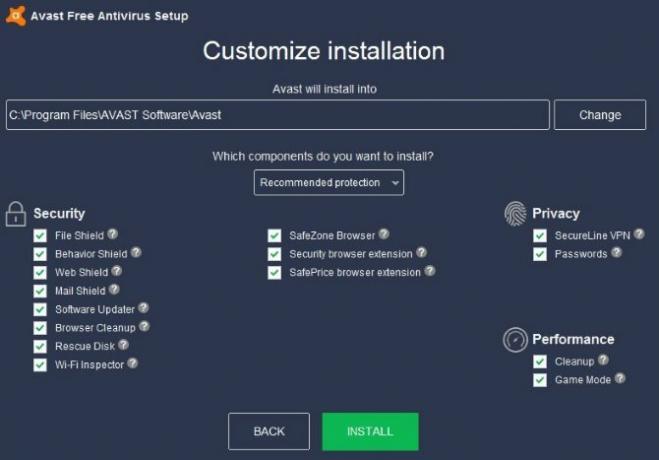Click the Performance section heading
This screenshot has height=460, width=659.
573,339
